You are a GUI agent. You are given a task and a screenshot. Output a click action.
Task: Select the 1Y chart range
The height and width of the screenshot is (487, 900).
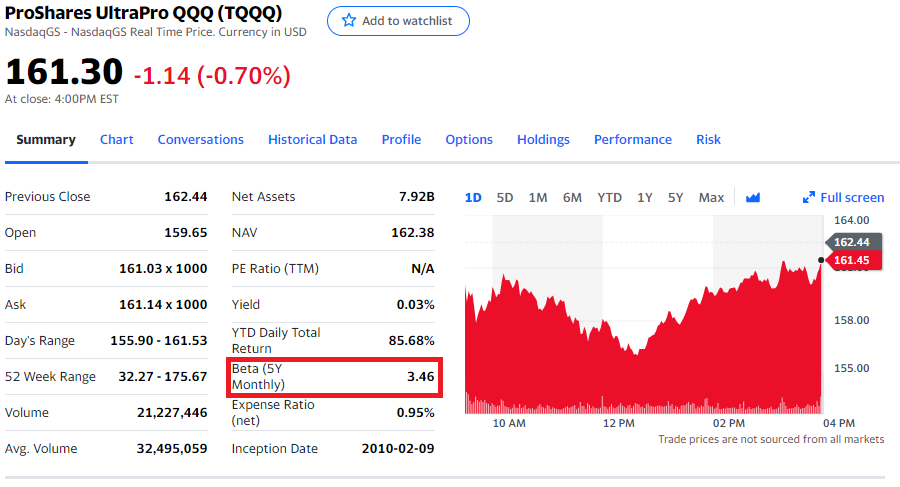(x=645, y=198)
